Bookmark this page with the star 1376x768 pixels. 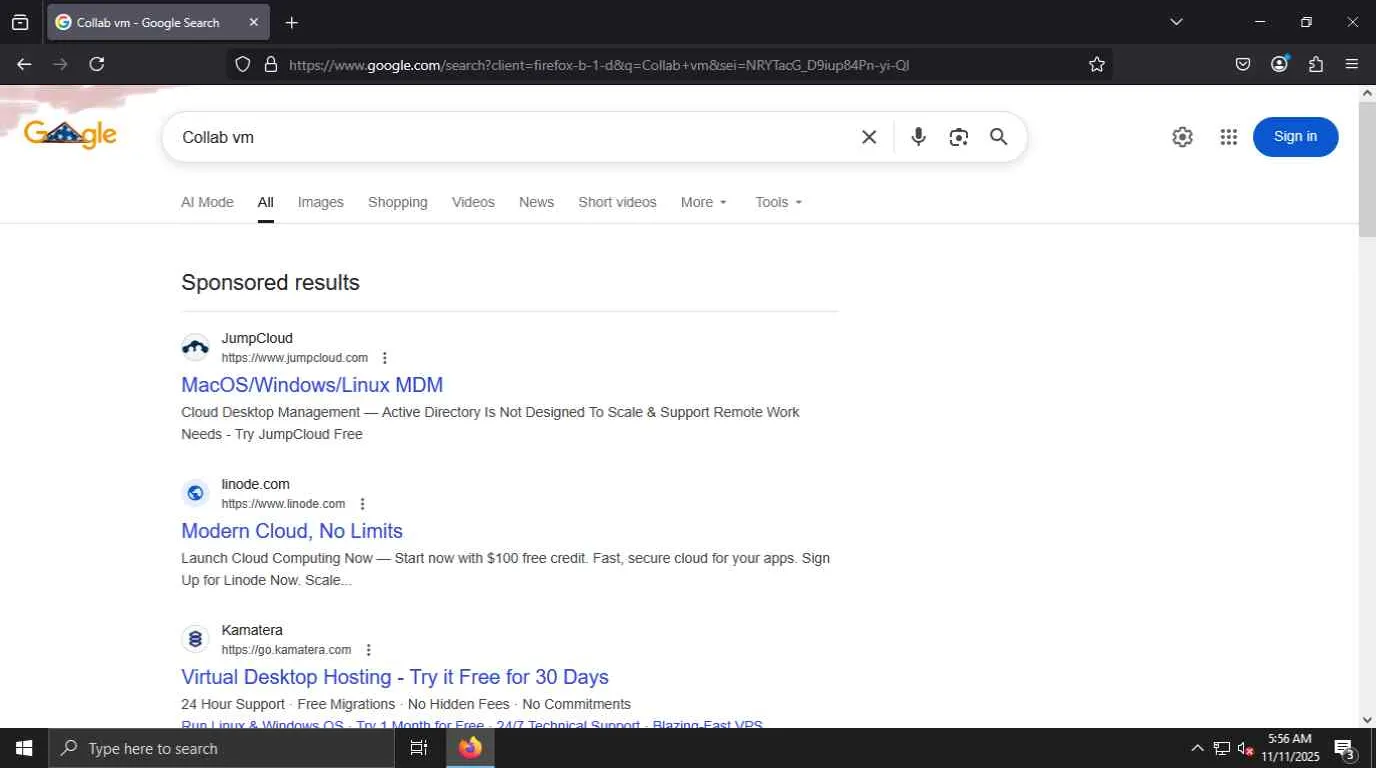pyautogui.click(x=1097, y=64)
